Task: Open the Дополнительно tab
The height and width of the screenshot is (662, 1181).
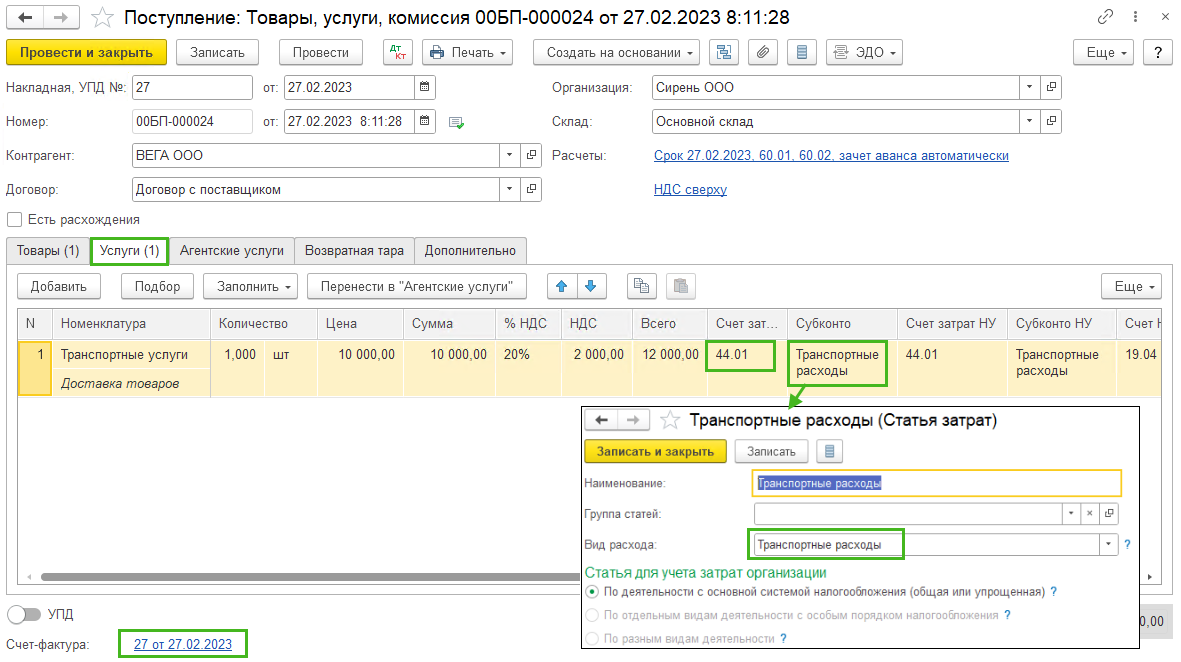Action: (x=471, y=251)
